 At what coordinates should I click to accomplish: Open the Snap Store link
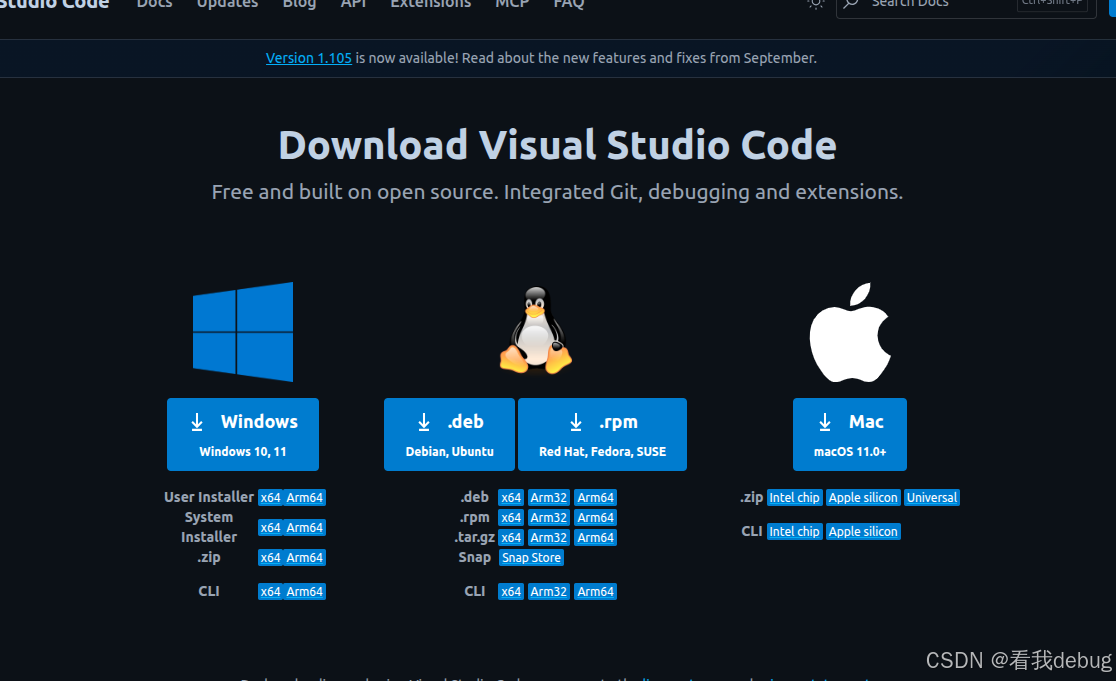[x=531, y=557]
